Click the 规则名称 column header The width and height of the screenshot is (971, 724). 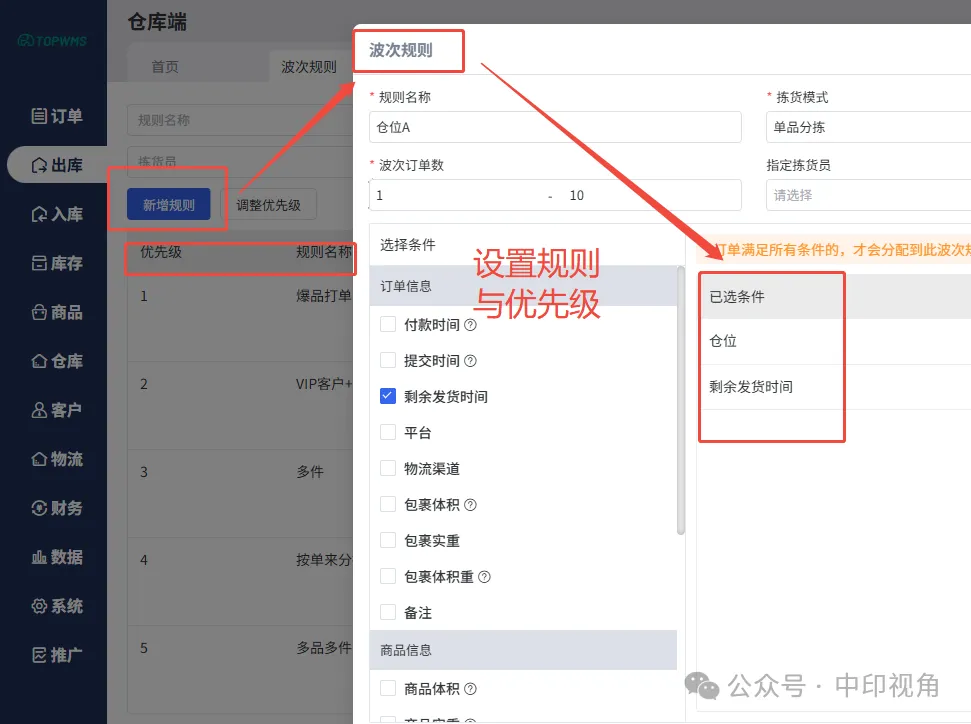(324, 252)
